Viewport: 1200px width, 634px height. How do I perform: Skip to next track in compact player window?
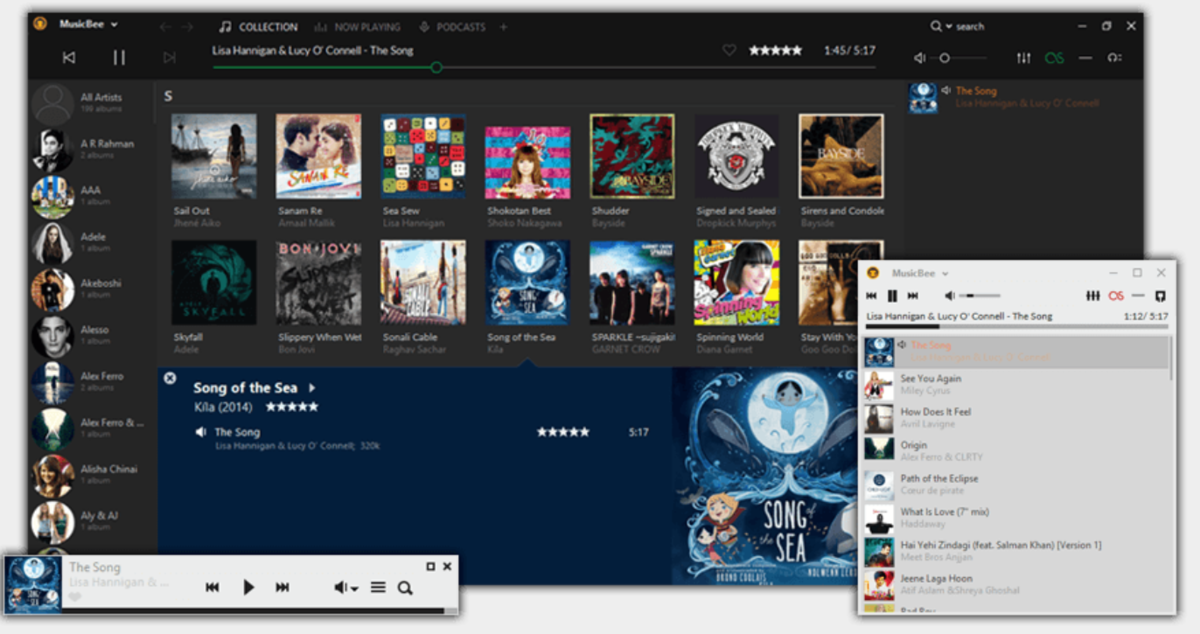tap(913, 296)
